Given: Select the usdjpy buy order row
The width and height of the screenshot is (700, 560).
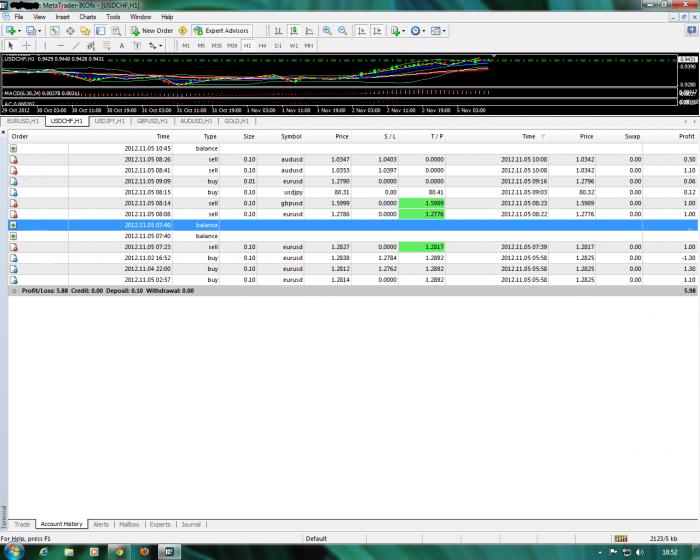Looking at the screenshot, I should 353,192.
